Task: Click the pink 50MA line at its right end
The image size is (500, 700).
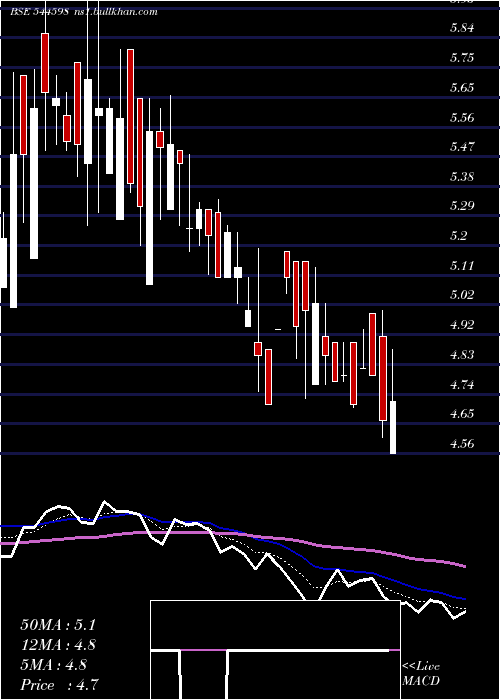Action: point(463,566)
